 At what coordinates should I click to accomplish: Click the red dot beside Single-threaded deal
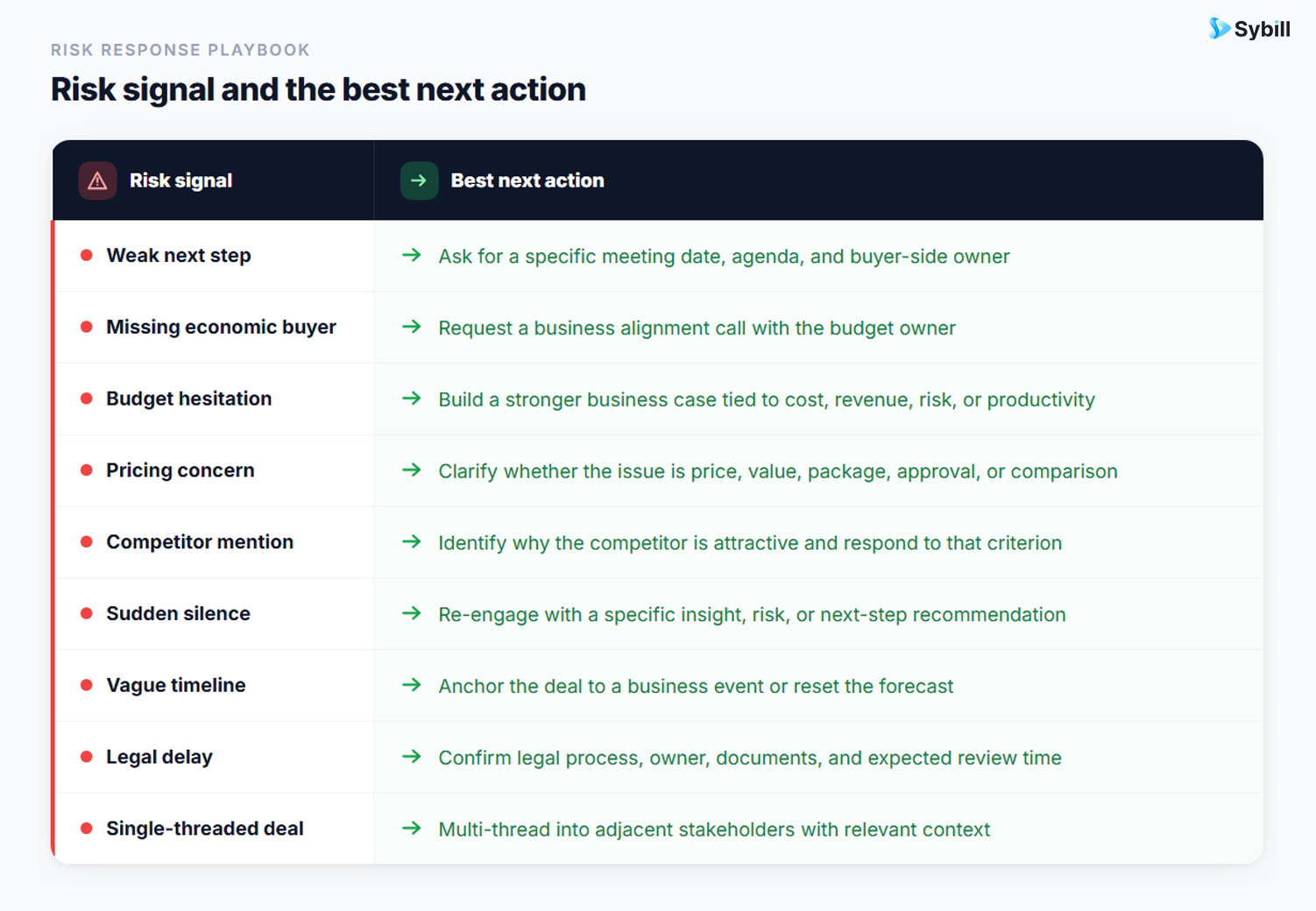[87, 829]
